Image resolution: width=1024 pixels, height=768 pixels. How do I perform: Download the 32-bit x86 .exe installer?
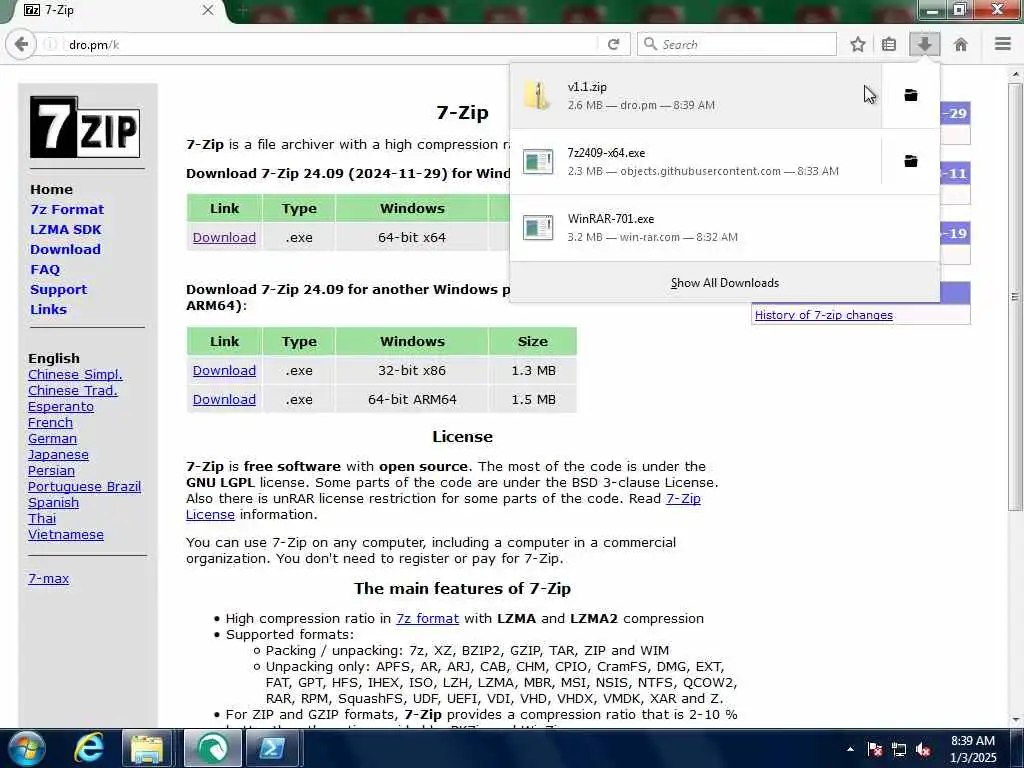(224, 371)
